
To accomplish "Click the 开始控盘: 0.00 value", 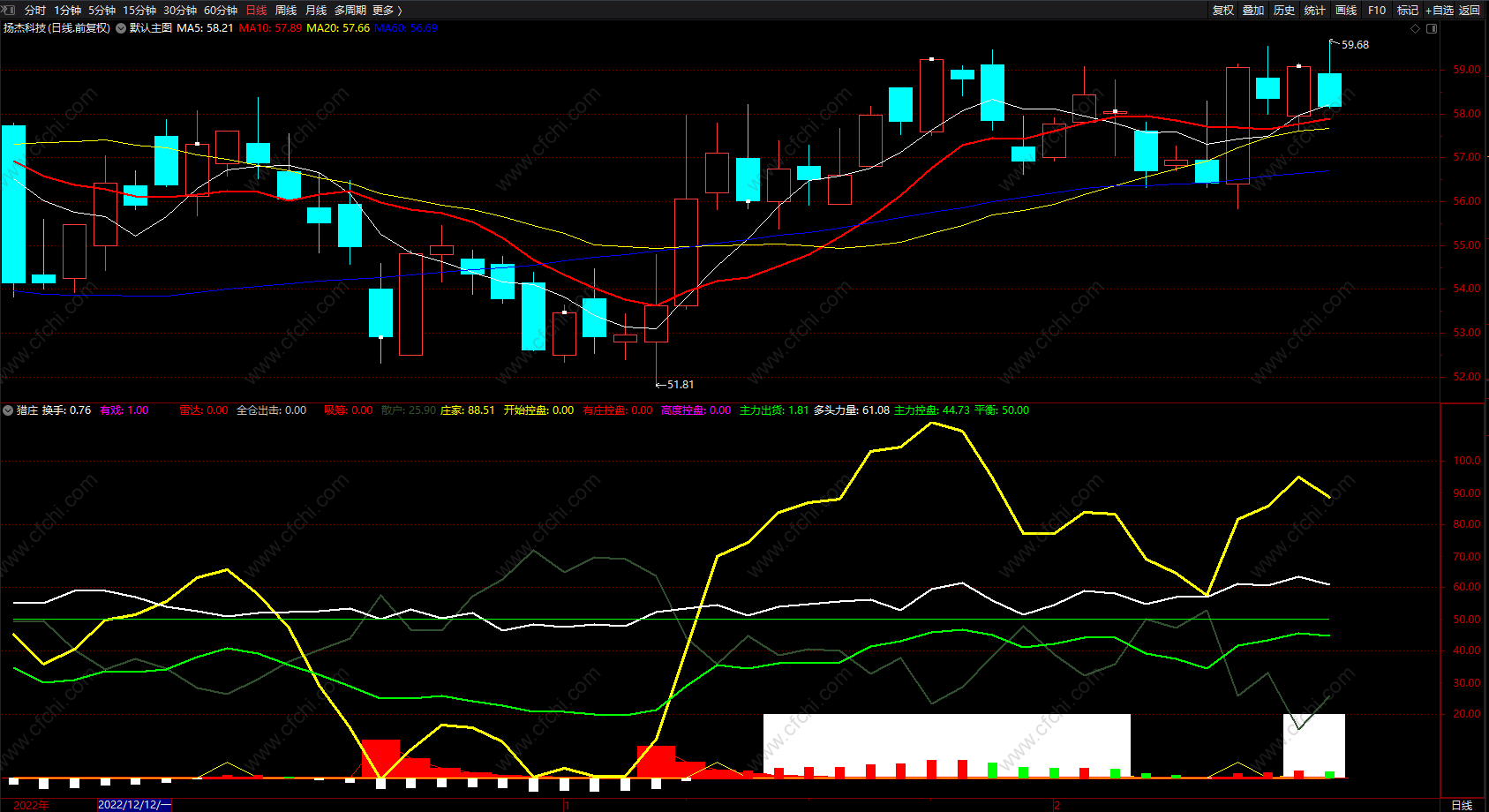I will (538, 410).
